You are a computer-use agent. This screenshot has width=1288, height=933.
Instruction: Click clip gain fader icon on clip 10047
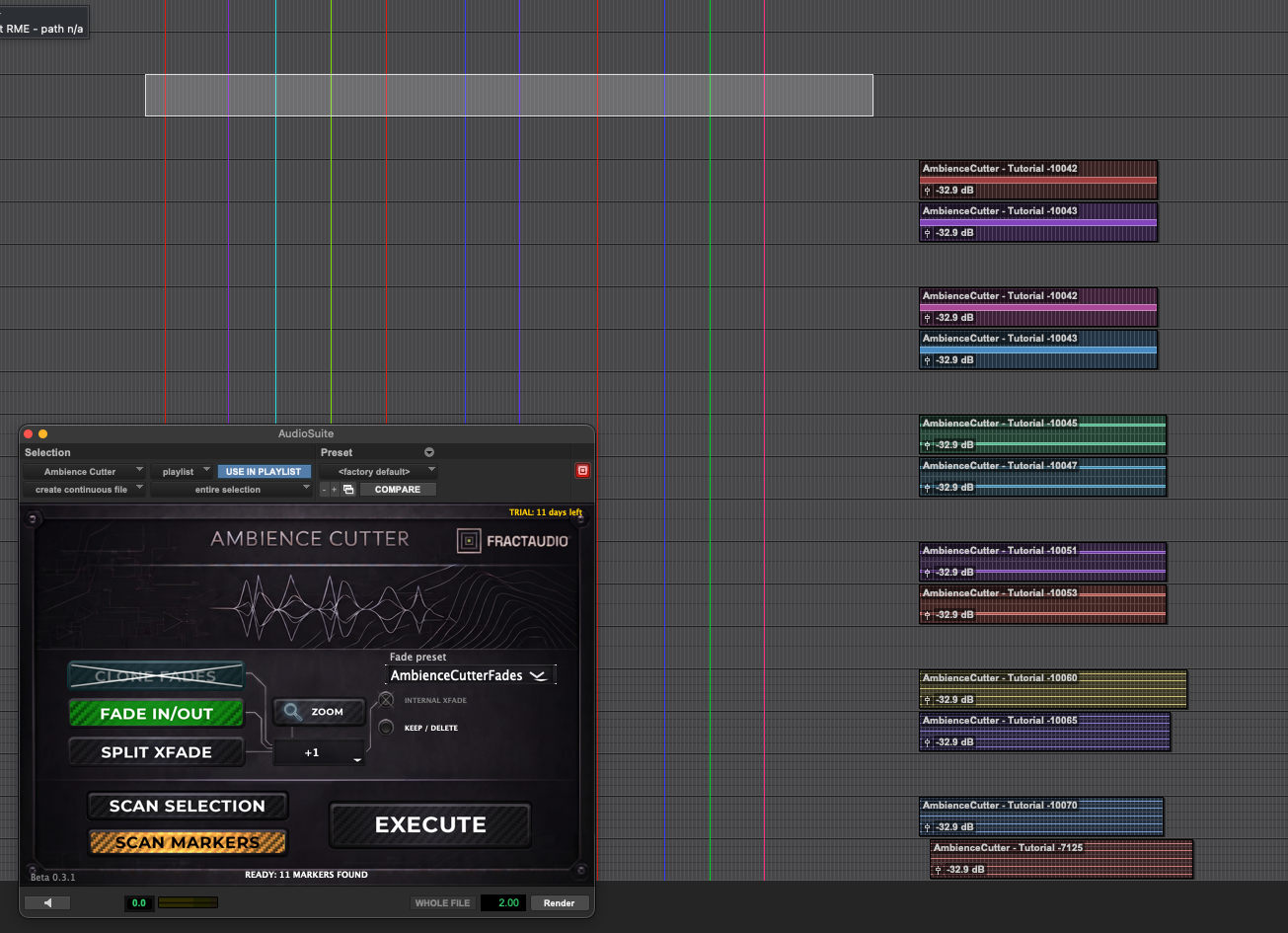(927, 488)
